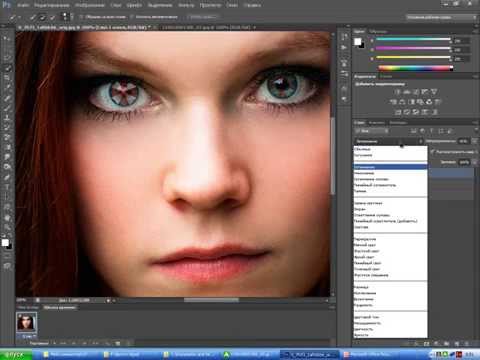
Task: Click the 'Уточн. край' button
Action: click(202, 17)
